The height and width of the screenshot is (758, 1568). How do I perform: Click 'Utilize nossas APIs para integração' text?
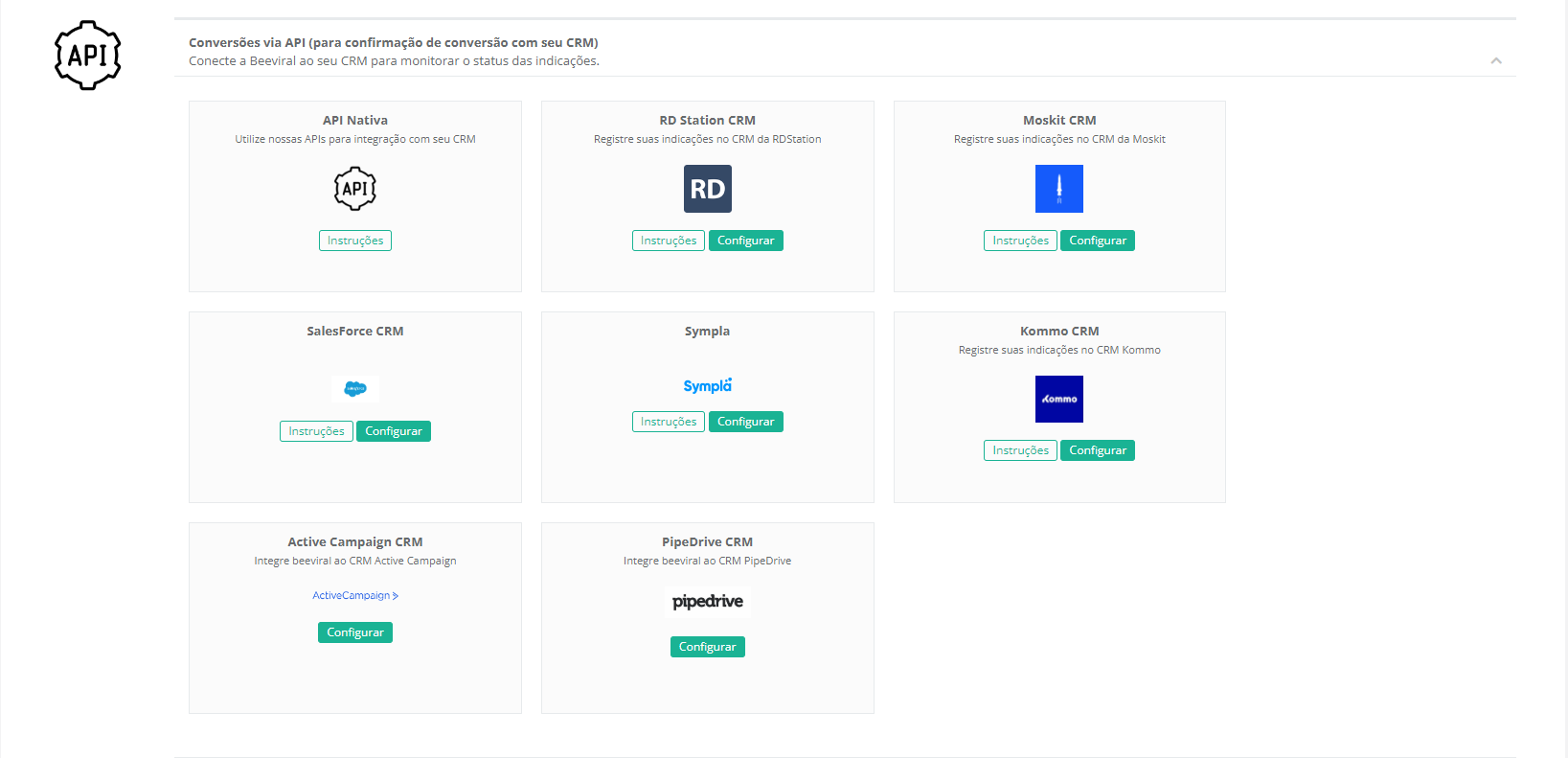[x=355, y=139]
